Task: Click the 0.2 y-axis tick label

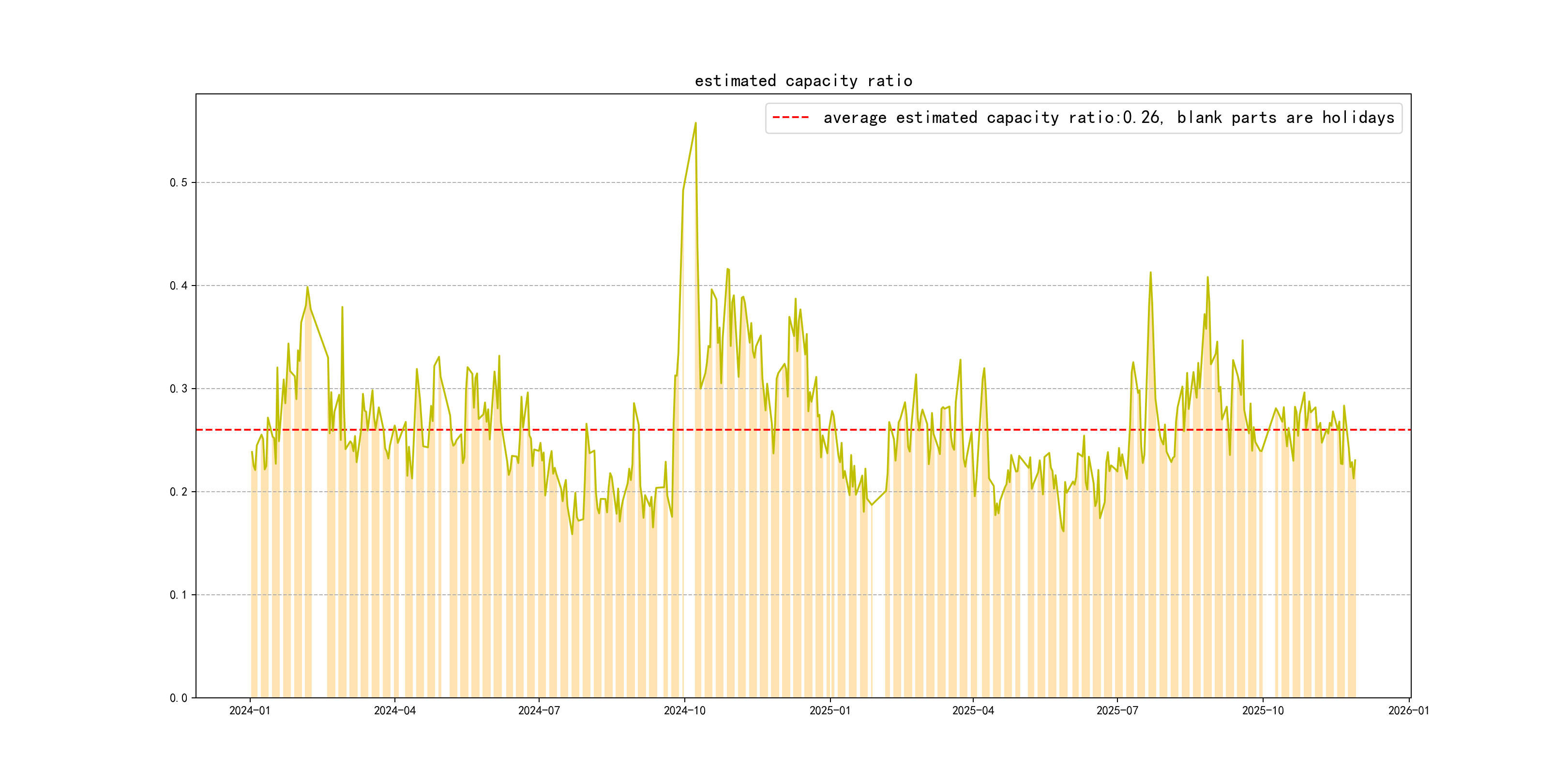Action: [179, 492]
